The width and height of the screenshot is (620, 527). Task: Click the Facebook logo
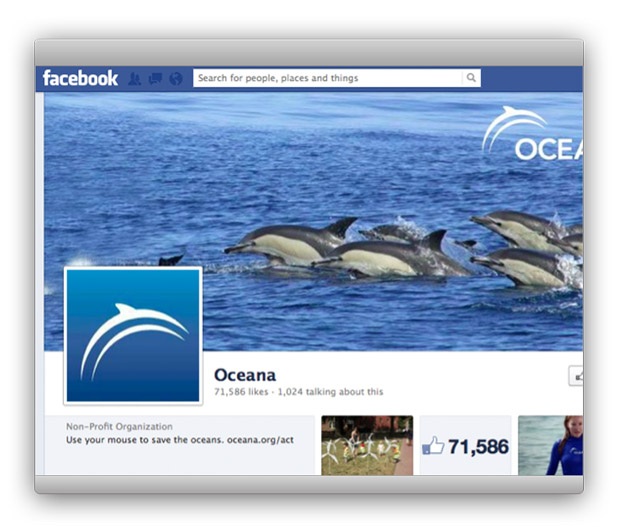(80, 78)
